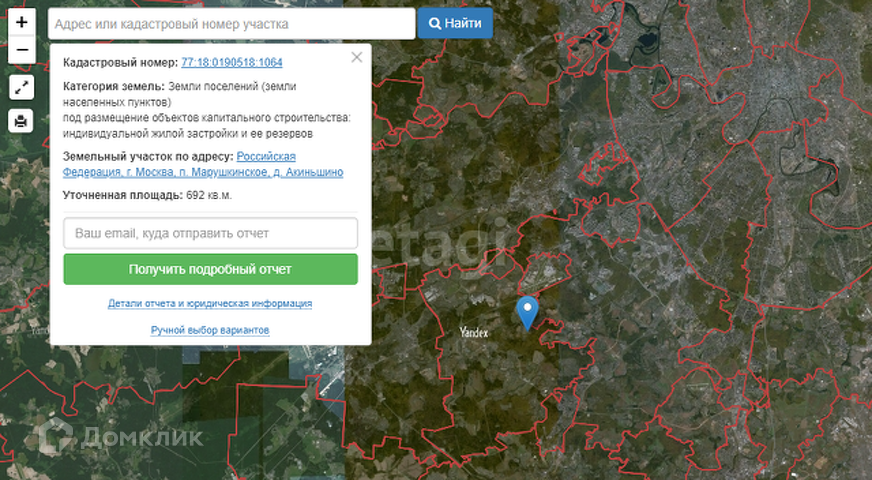Zoom out the map with minus button

click(x=22, y=50)
